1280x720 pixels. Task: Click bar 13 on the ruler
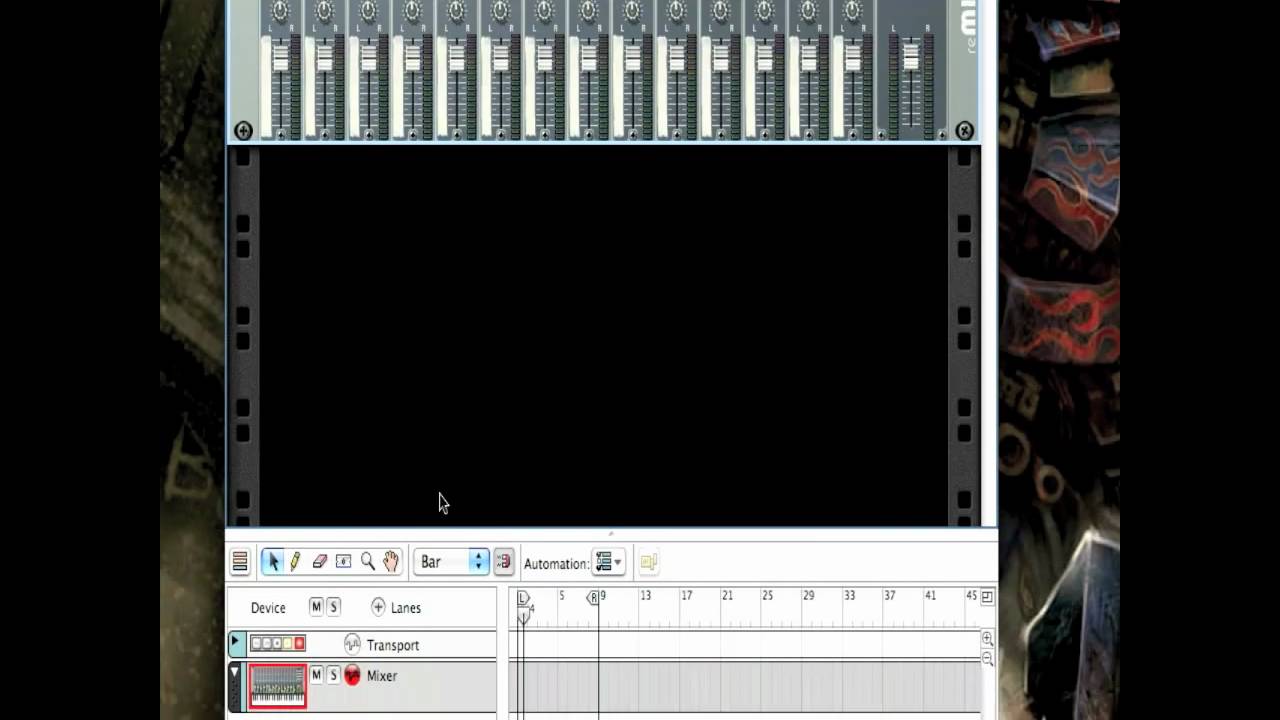tap(646, 596)
